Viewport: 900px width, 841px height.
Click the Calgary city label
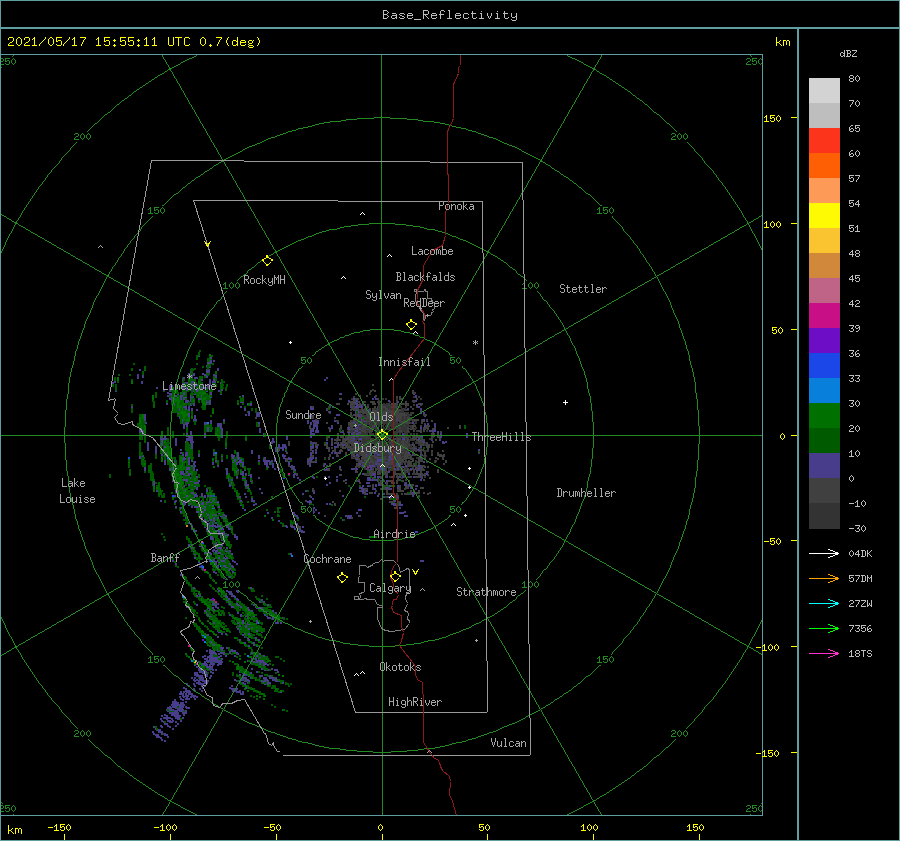[390, 588]
